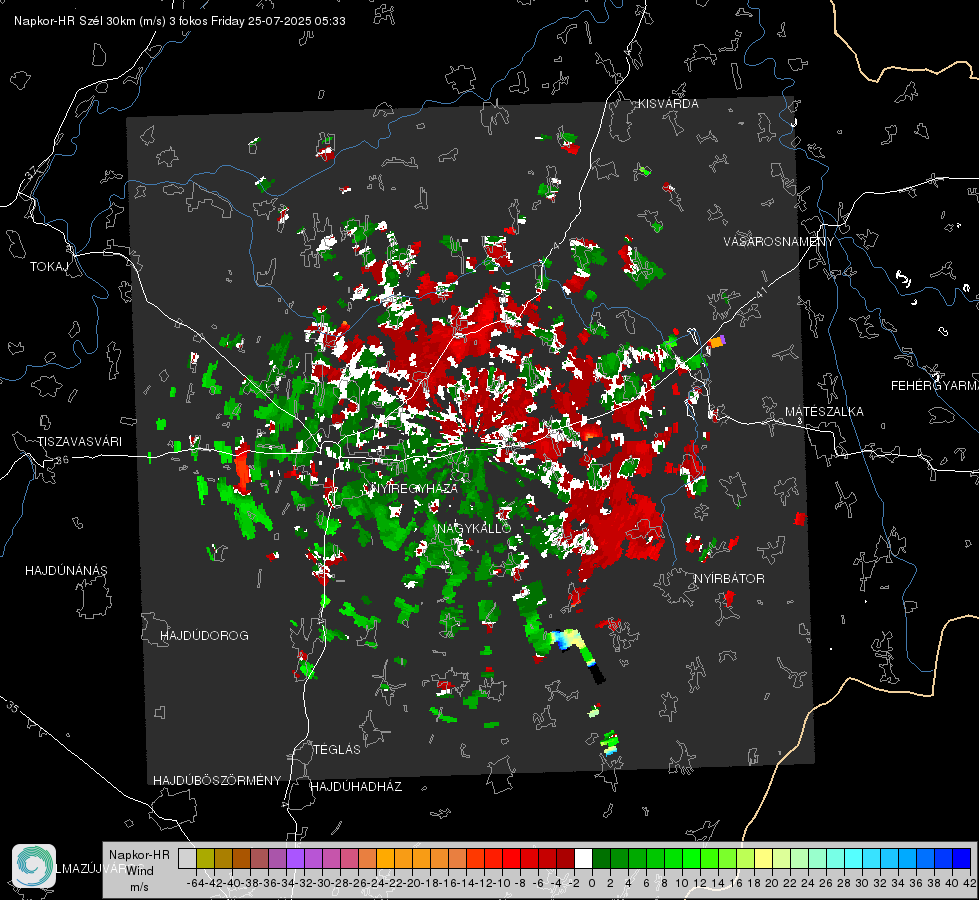Click the HAJDÚDOROG town label
Viewport: 979px width, 900px height.
204,636
